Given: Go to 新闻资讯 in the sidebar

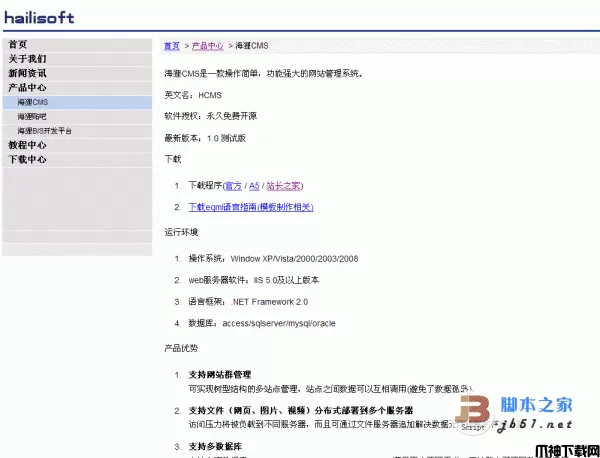Looking at the screenshot, I should (x=77, y=73).
